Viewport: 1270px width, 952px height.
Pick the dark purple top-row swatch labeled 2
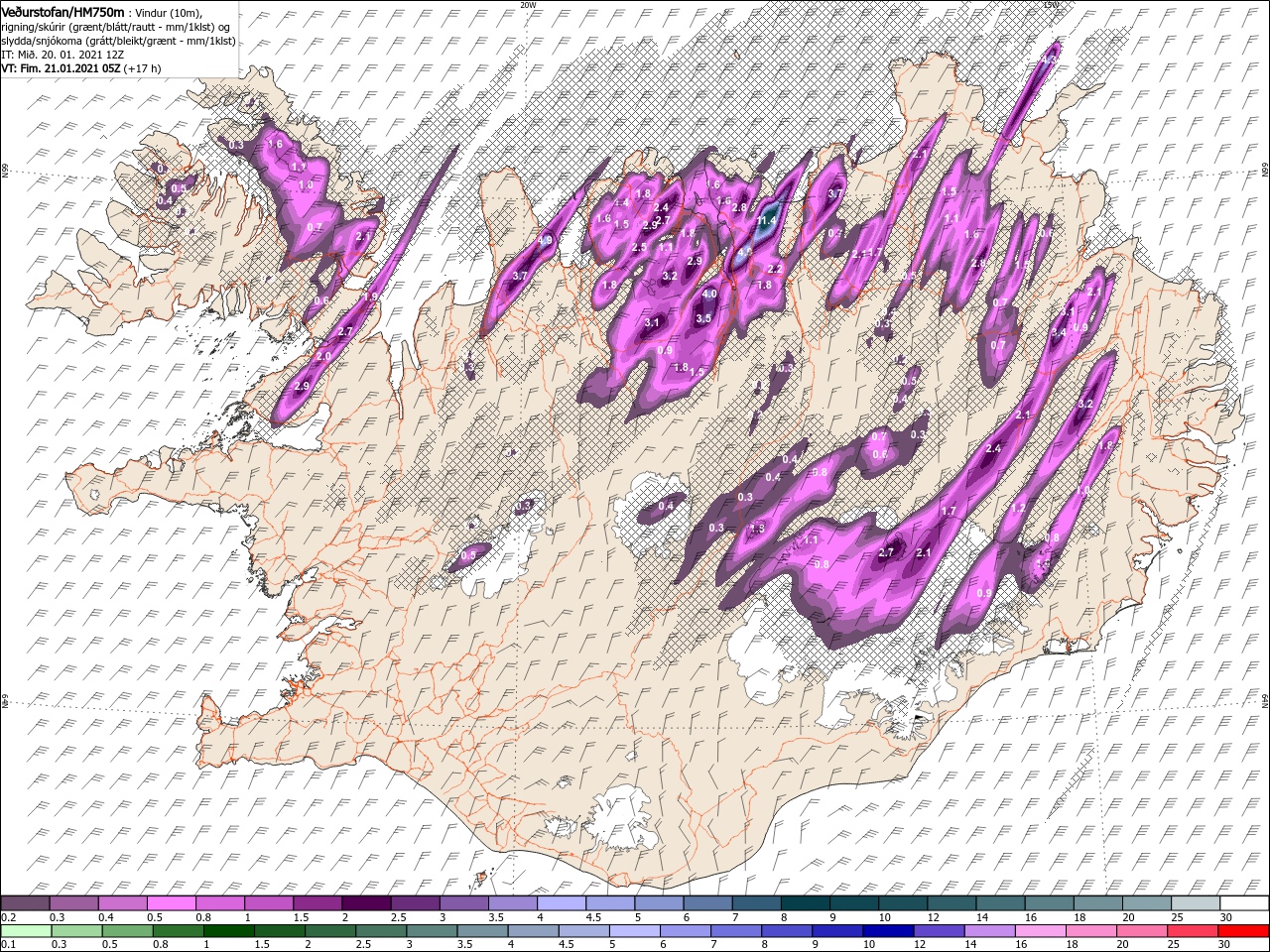pyautogui.click(x=366, y=902)
